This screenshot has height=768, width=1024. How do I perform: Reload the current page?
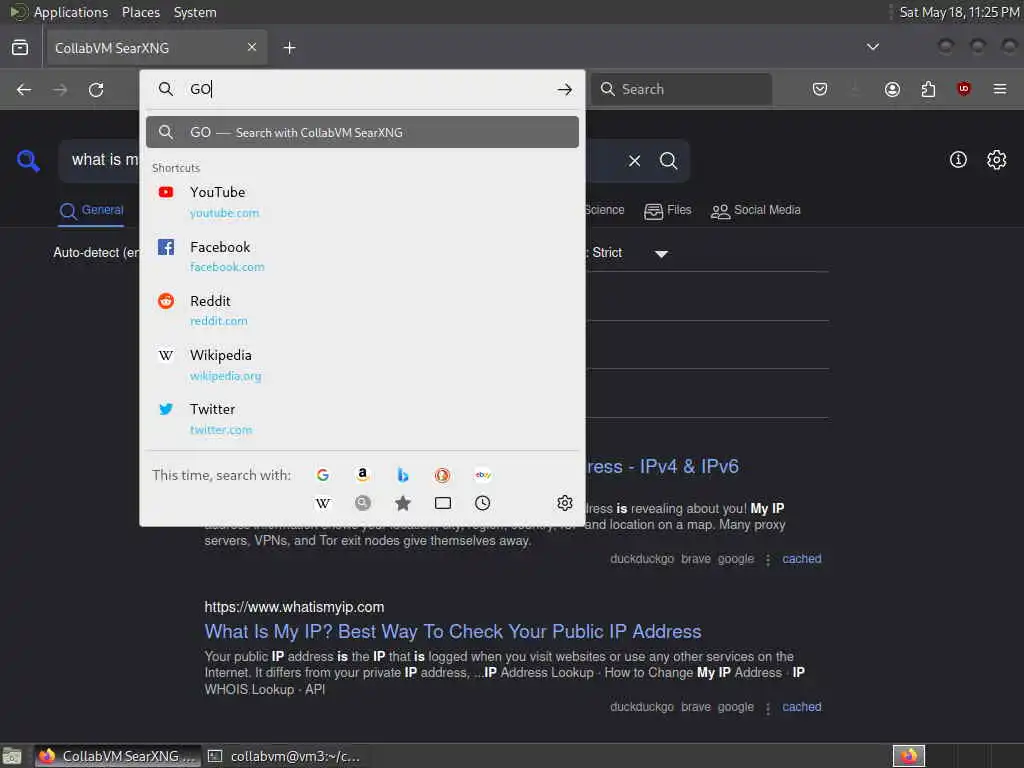pos(96,89)
